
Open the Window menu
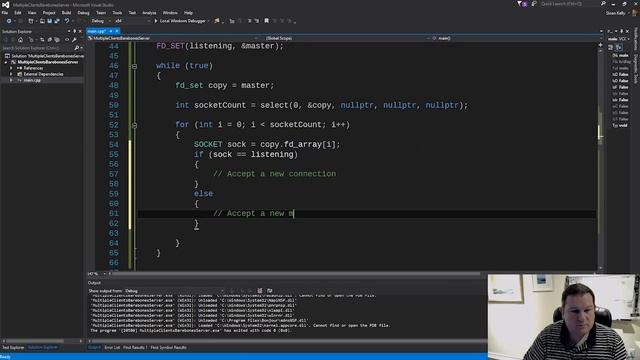[x=170, y=13]
